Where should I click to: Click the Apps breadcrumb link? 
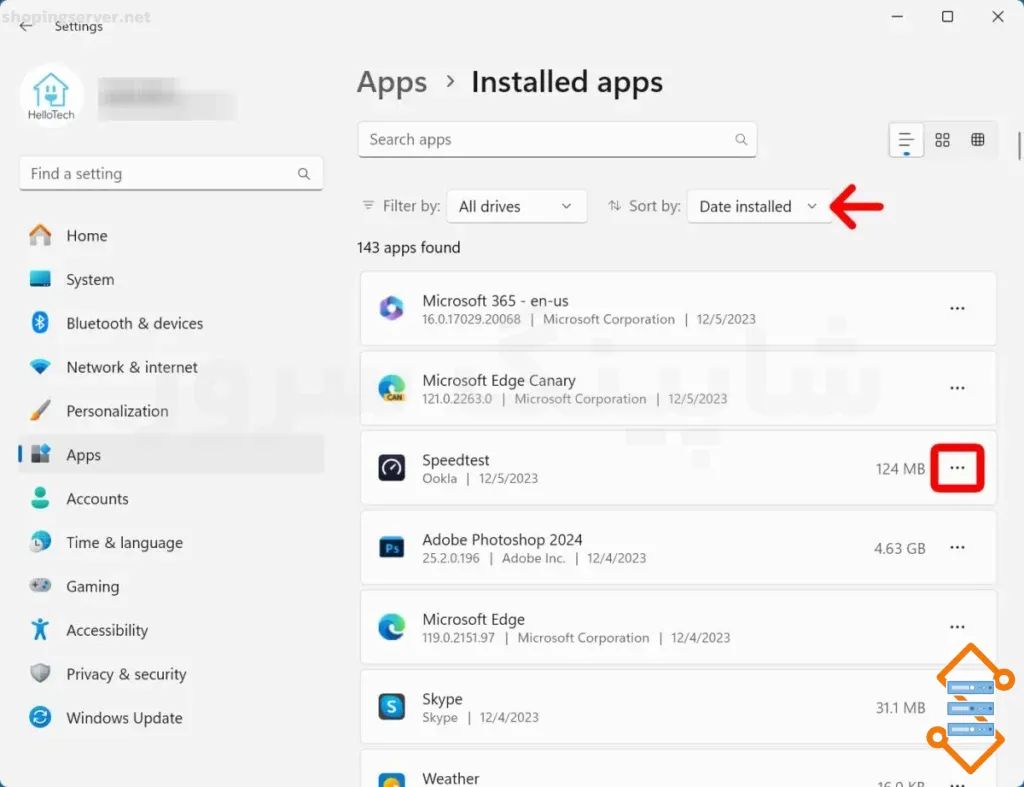click(392, 82)
